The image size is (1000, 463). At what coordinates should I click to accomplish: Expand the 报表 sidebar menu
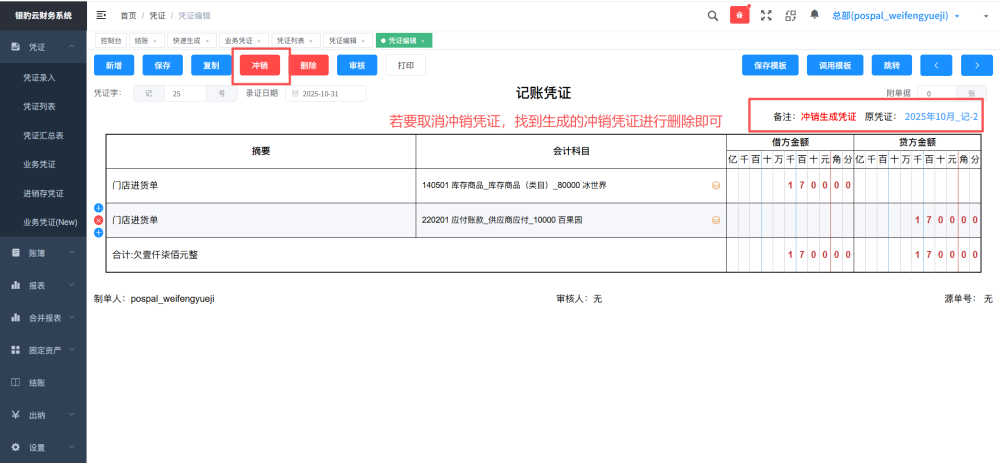pyautogui.click(x=72, y=286)
